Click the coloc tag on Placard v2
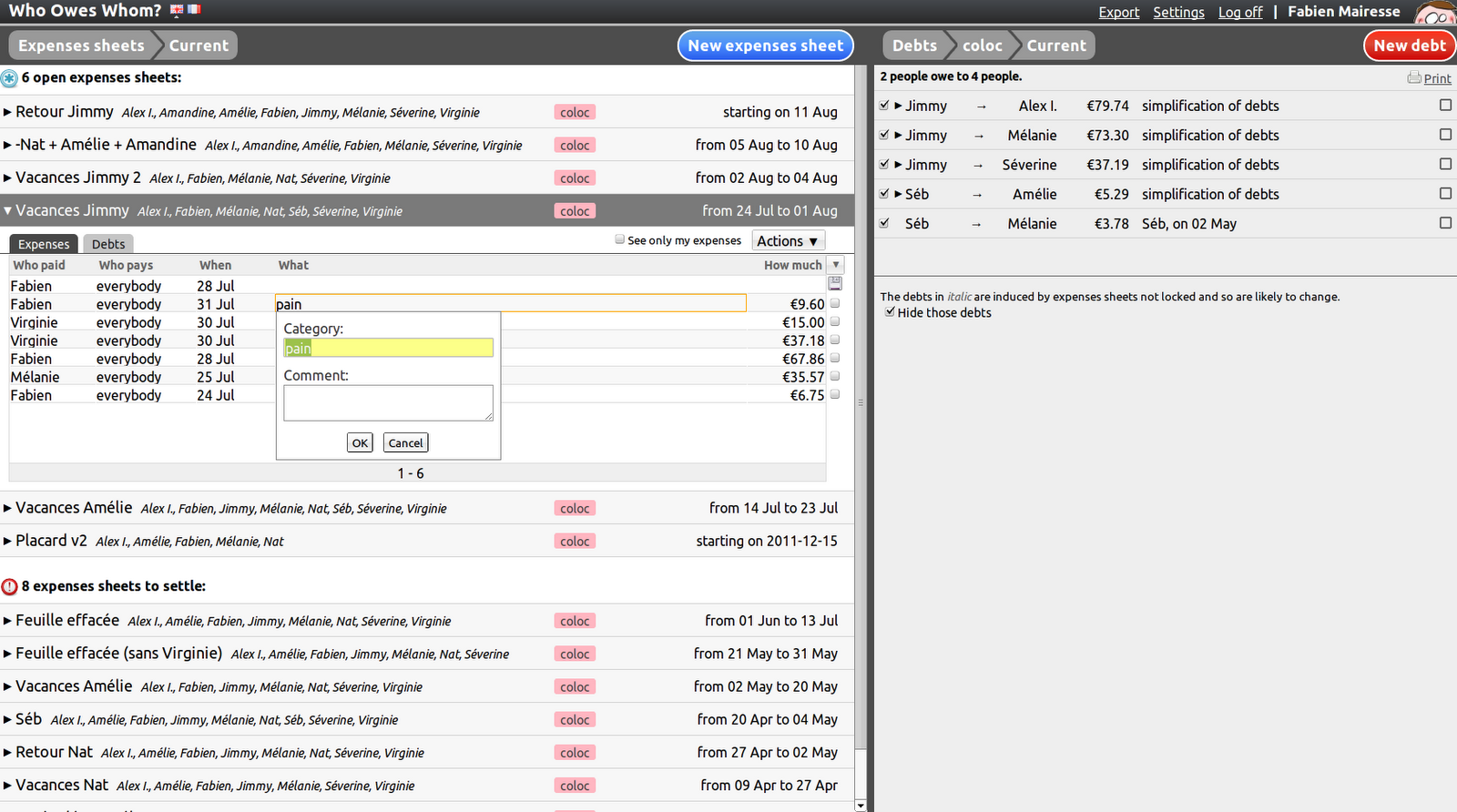Image resolution: width=1457 pixels, height=812 pixels. [575, 541]
